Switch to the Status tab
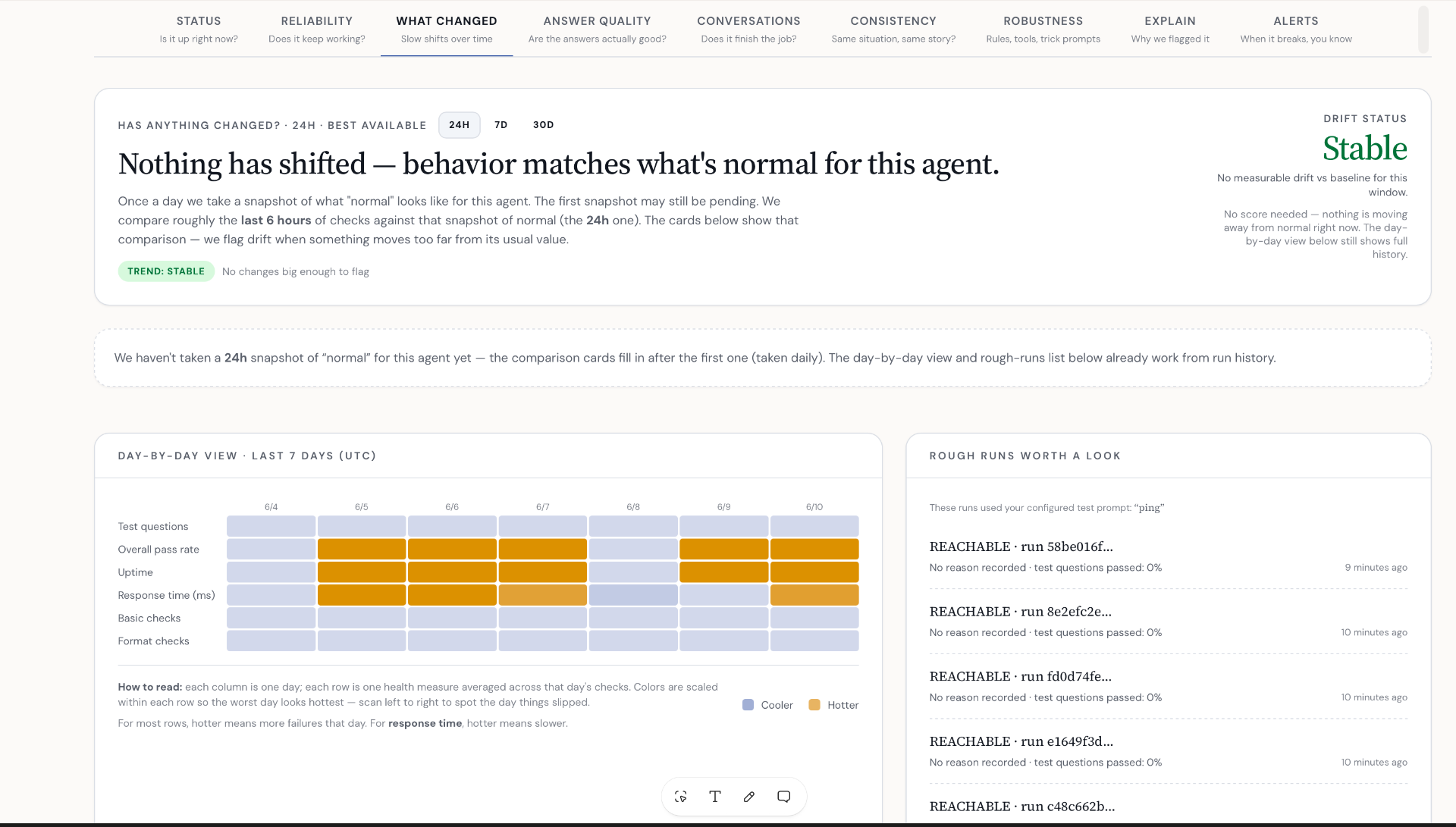1456x827 pixels. click(199, 29)
